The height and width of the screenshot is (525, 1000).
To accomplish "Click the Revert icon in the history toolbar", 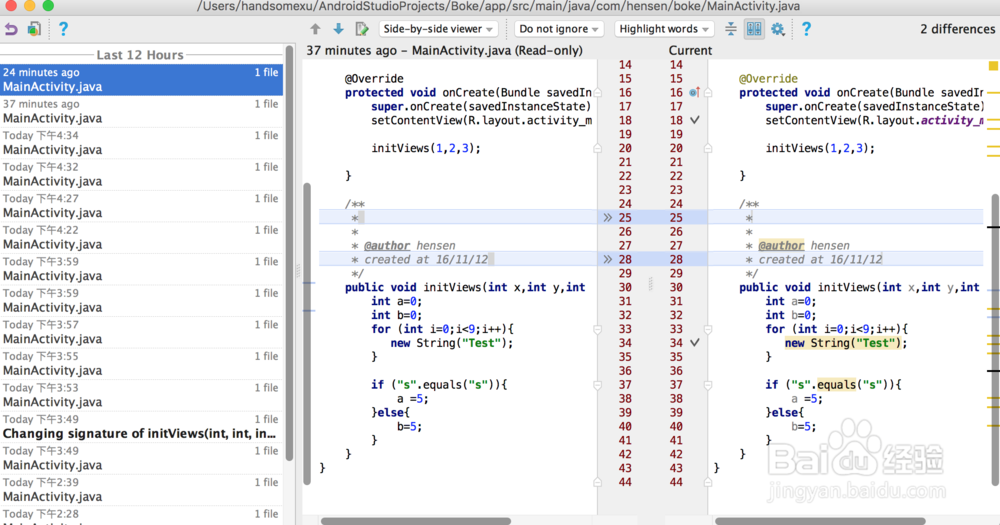I will [11, 29].
